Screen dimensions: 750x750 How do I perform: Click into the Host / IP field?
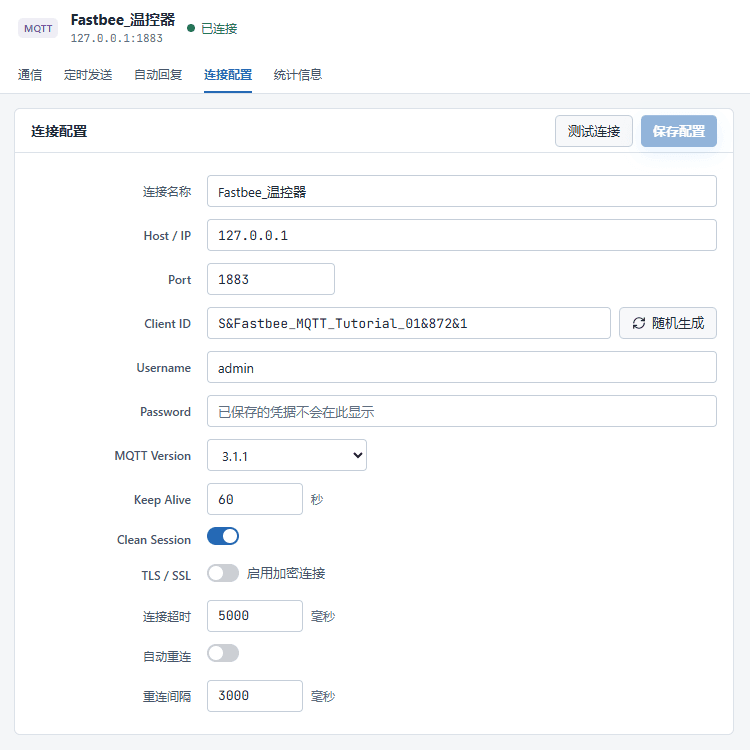(462, 235)
